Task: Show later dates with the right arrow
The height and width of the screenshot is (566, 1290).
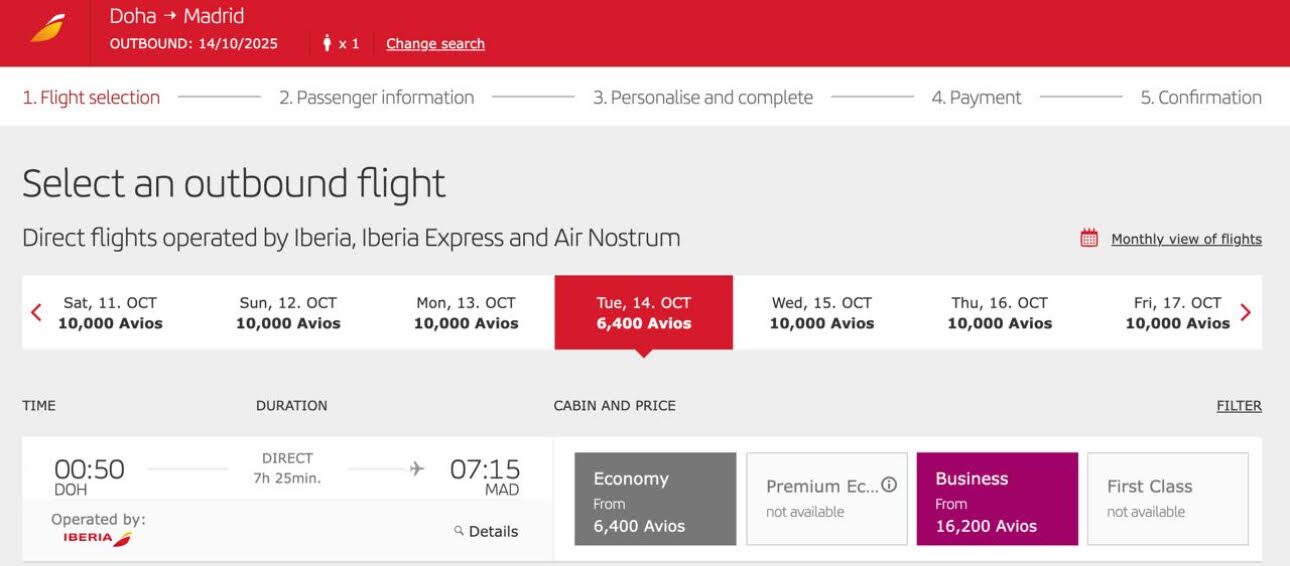Action: [1245, 312]
